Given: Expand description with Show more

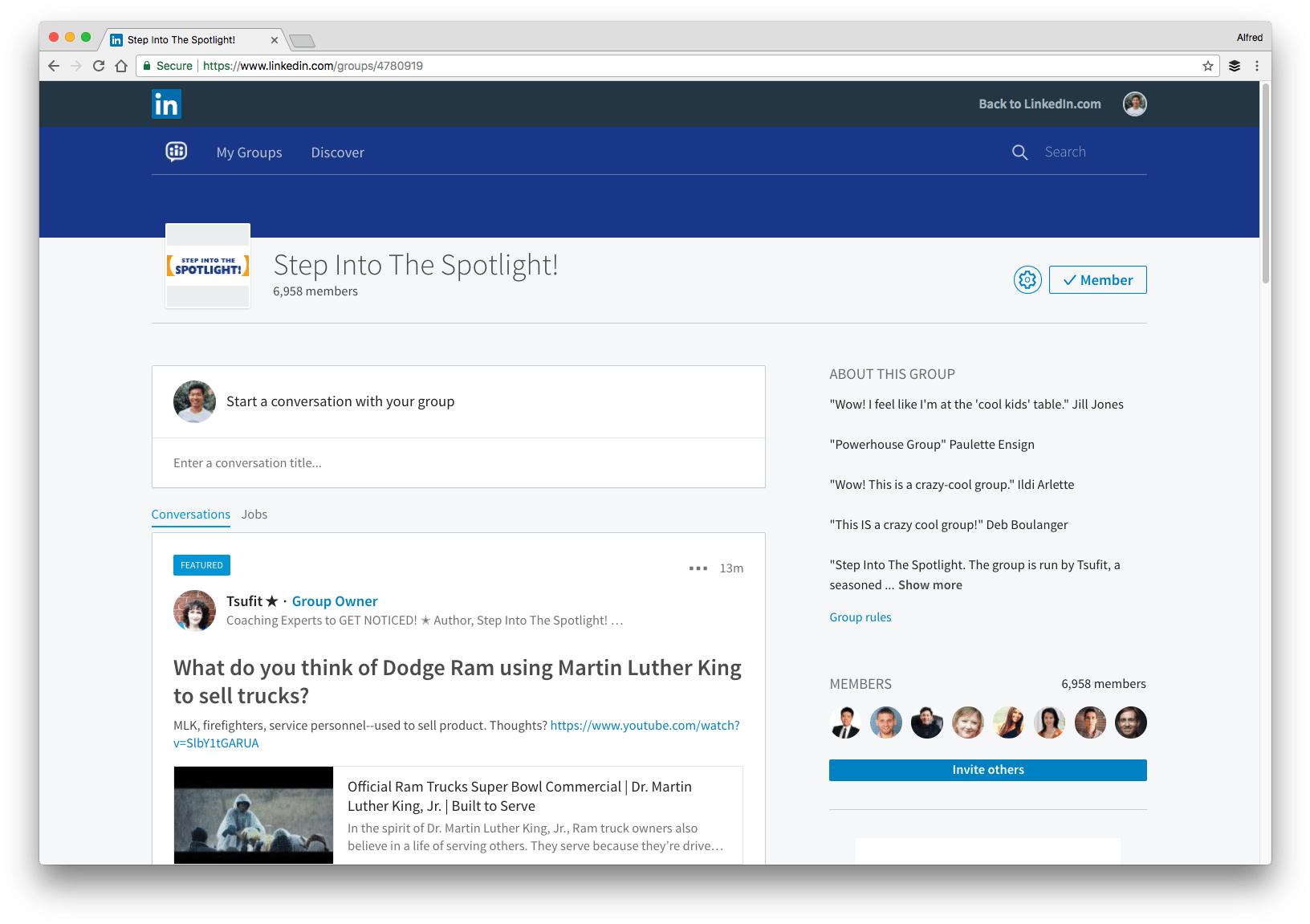Looking at the screenshot, I should click(930, 585).
